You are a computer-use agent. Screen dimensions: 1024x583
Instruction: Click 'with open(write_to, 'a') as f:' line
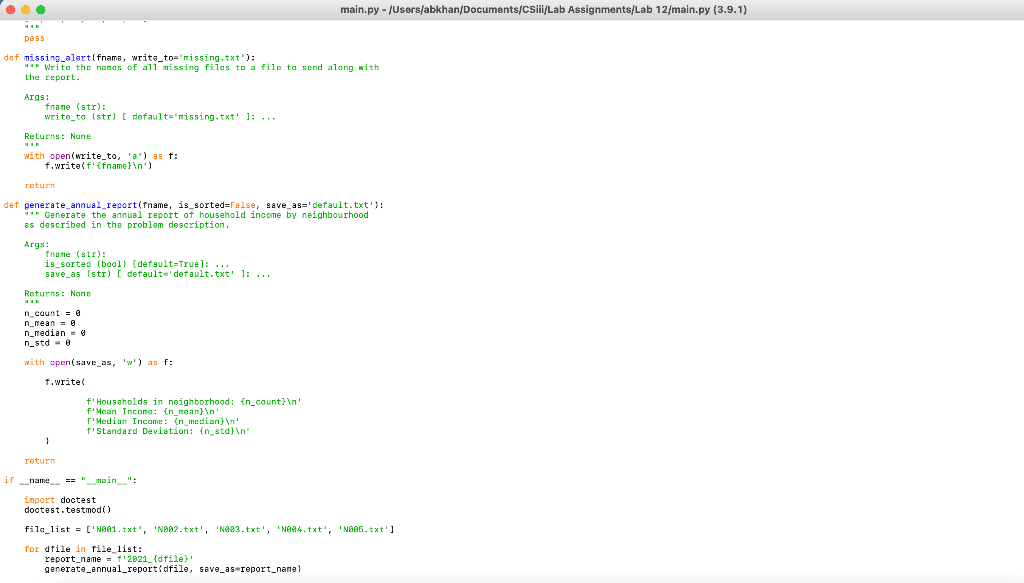point(101,156)
